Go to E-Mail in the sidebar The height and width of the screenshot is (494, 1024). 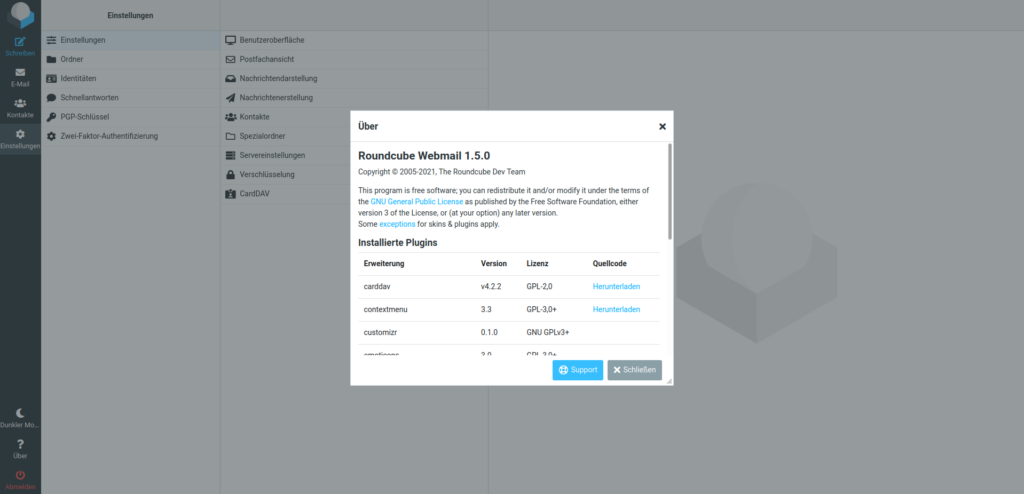20,77
